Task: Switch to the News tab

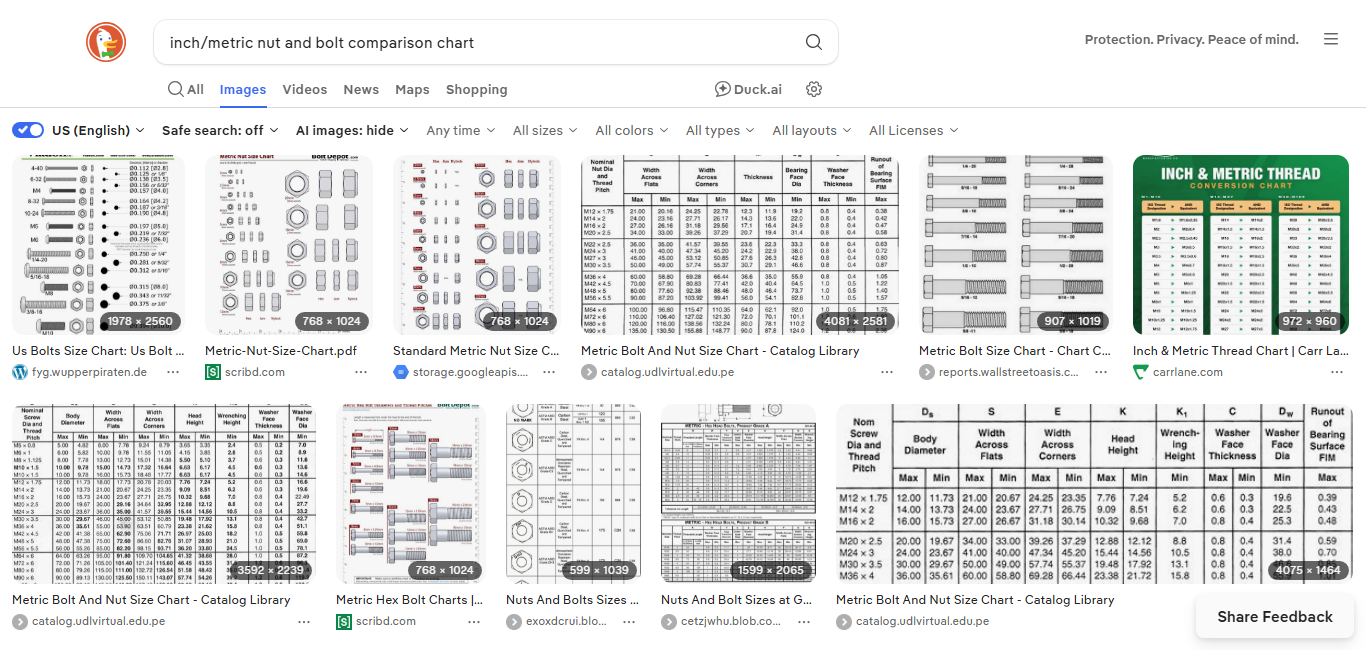Action: coord(361,89)
